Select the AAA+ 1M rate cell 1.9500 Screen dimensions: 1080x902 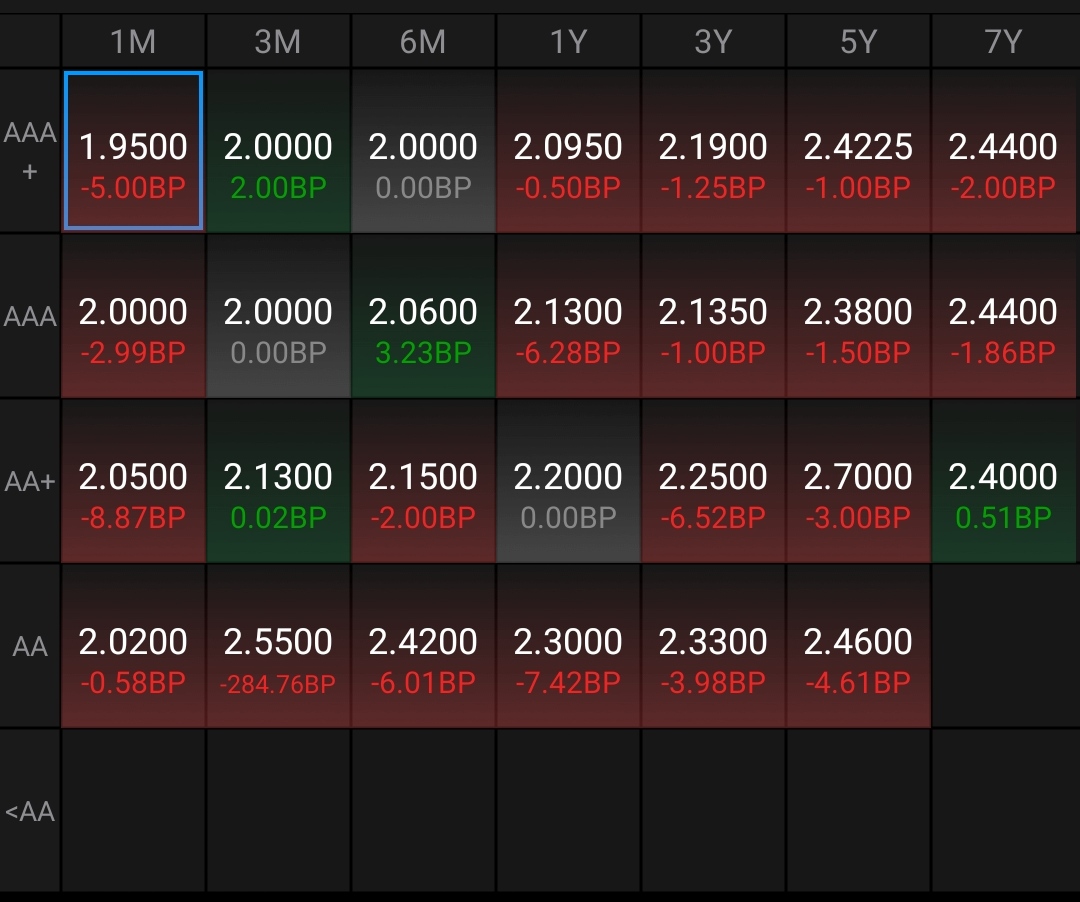pyautogui.click(x=133, y=151)
